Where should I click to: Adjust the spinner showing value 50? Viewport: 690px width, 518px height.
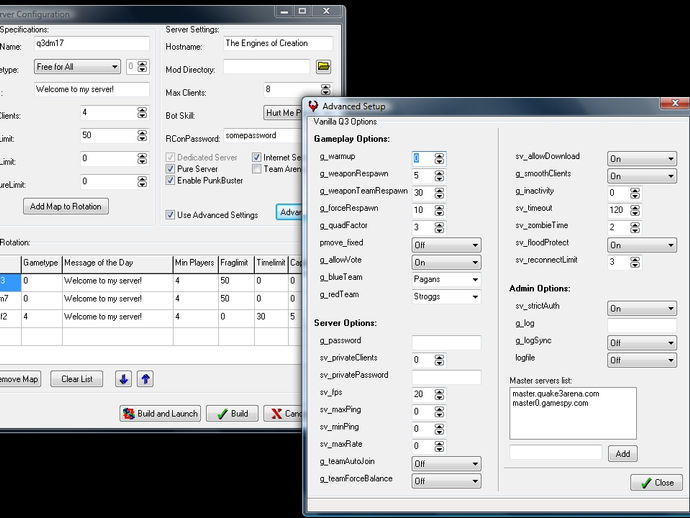(x=142, y=136)
